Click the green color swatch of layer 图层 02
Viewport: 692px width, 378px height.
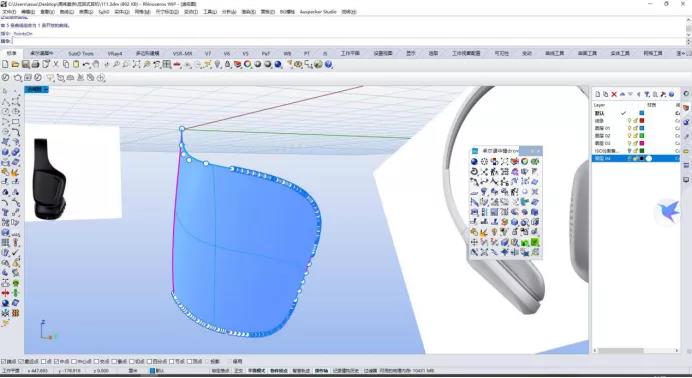coord(642,135)
